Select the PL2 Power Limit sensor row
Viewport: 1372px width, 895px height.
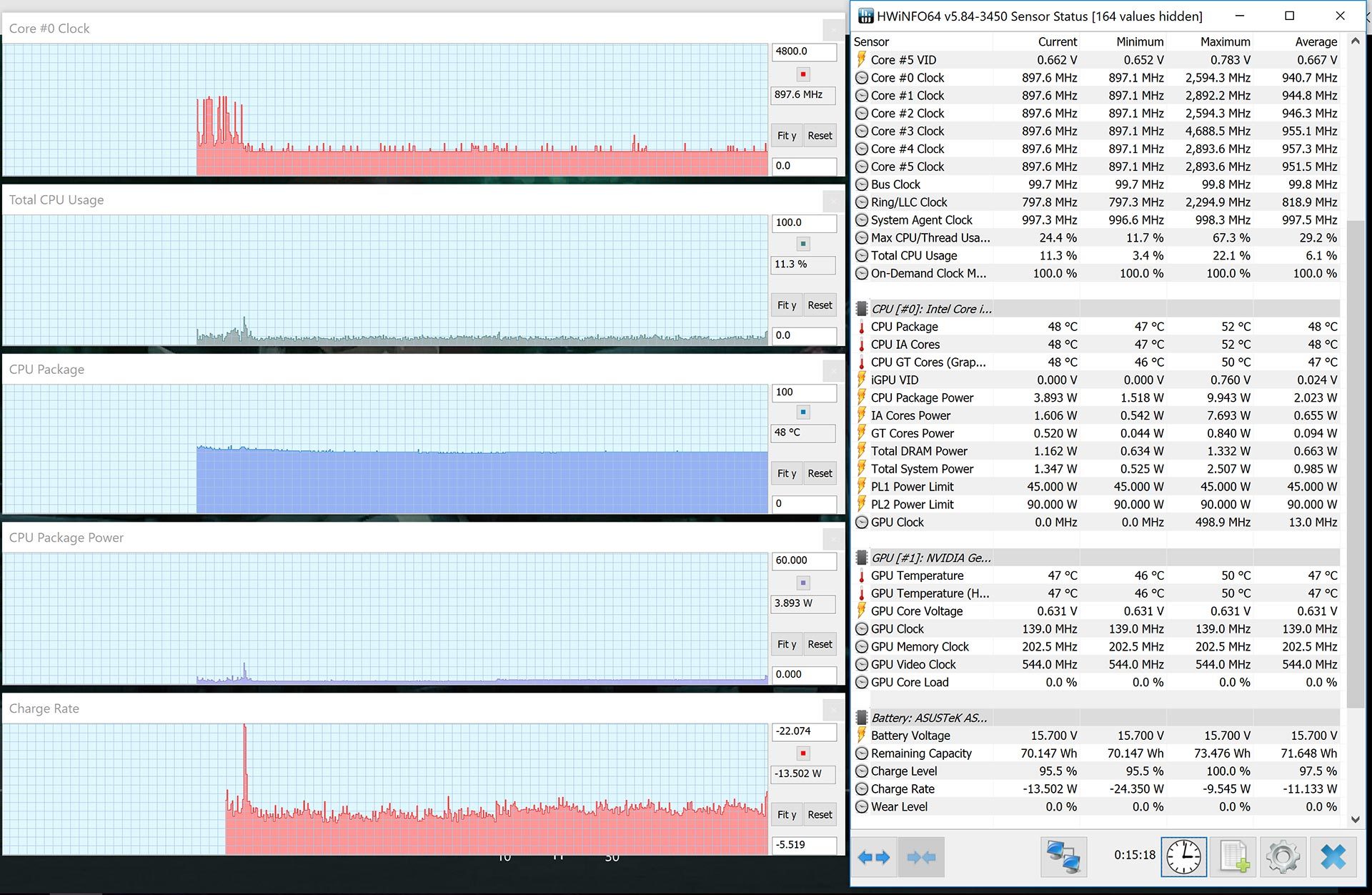click(1096, 505)
